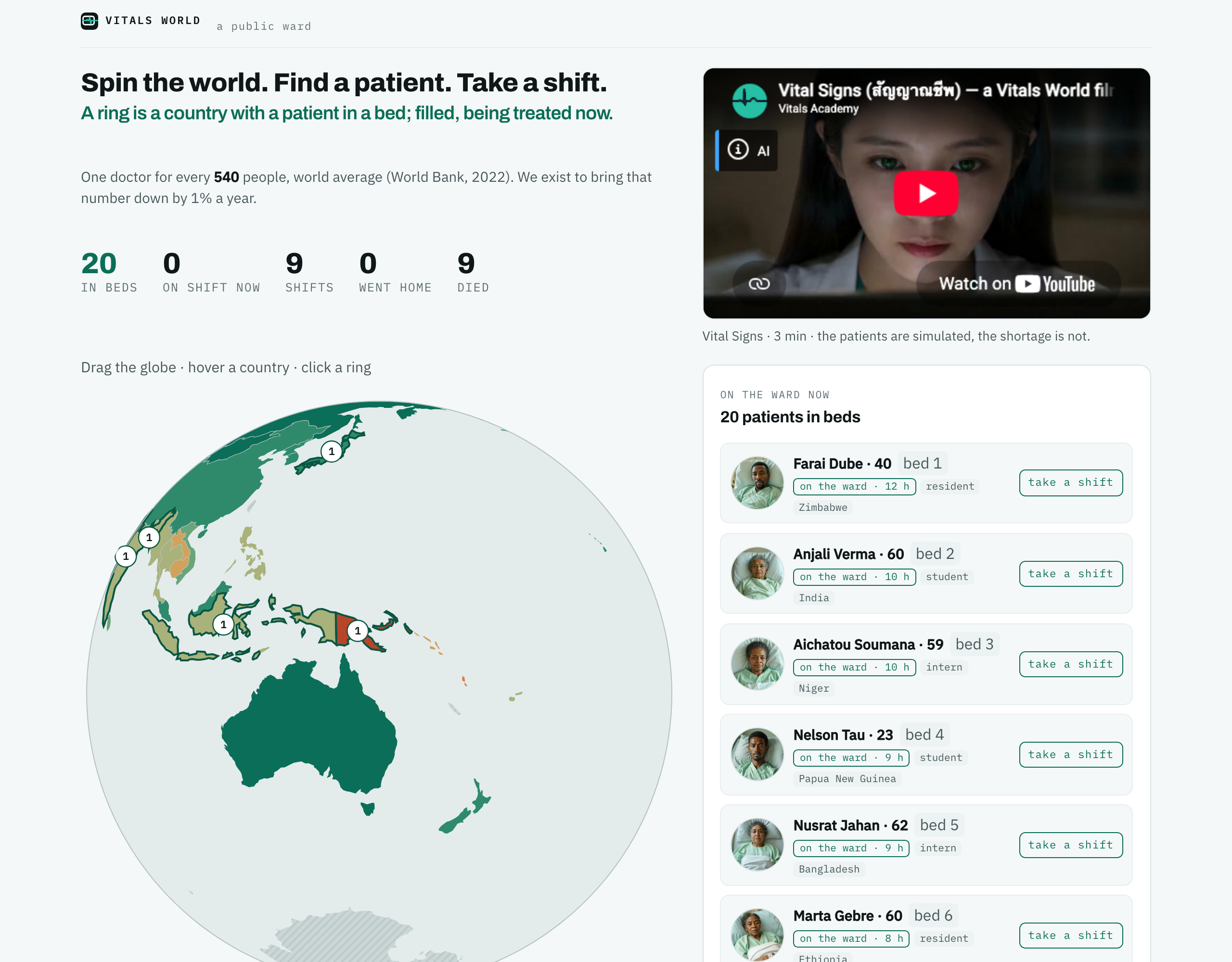The height and width of the screenshot is (962, 1232).
Task: Click the 'Zimbabwe' country tag
Action: (x=822, y=507)
